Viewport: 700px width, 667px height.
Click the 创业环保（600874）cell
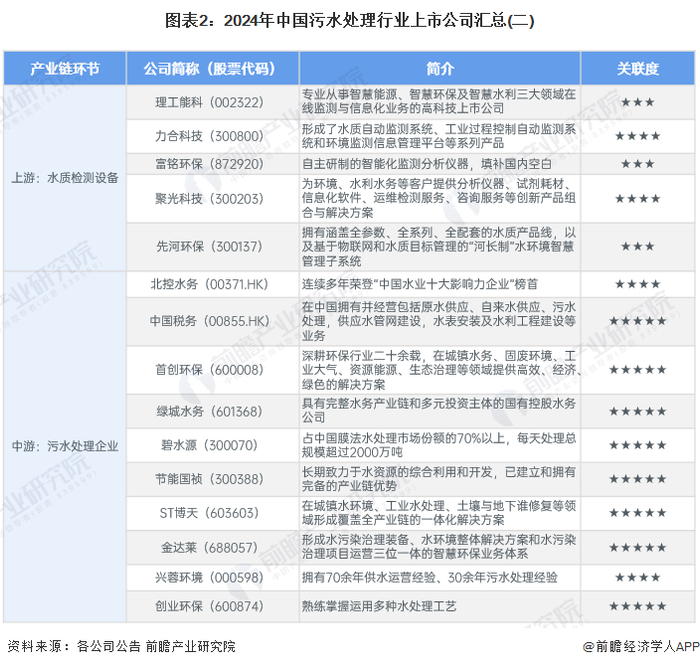point(212,606)
